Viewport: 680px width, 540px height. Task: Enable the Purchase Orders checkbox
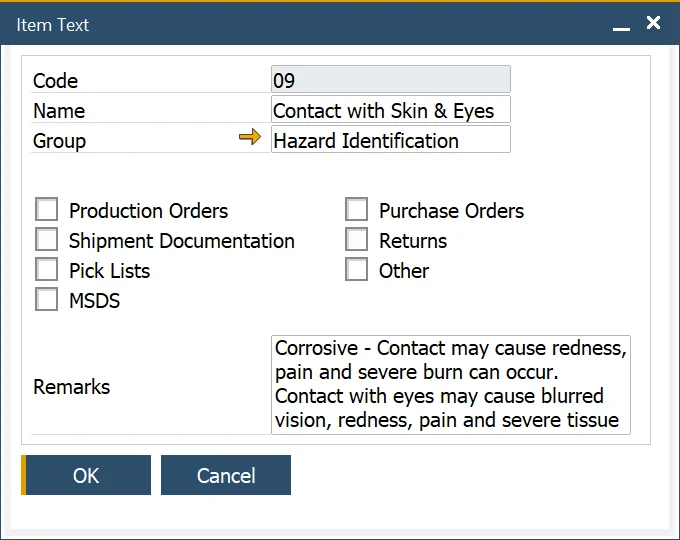357,210
